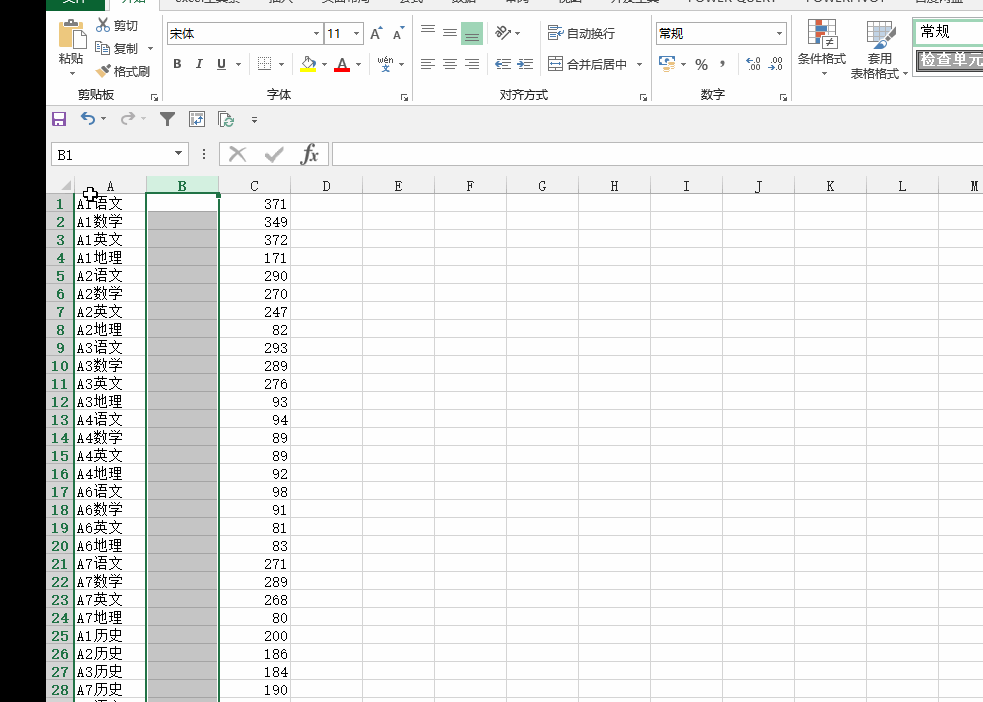Open the font size dropdown showing 11
Viewport: 983px width, 702px height.
coord(357,33)
